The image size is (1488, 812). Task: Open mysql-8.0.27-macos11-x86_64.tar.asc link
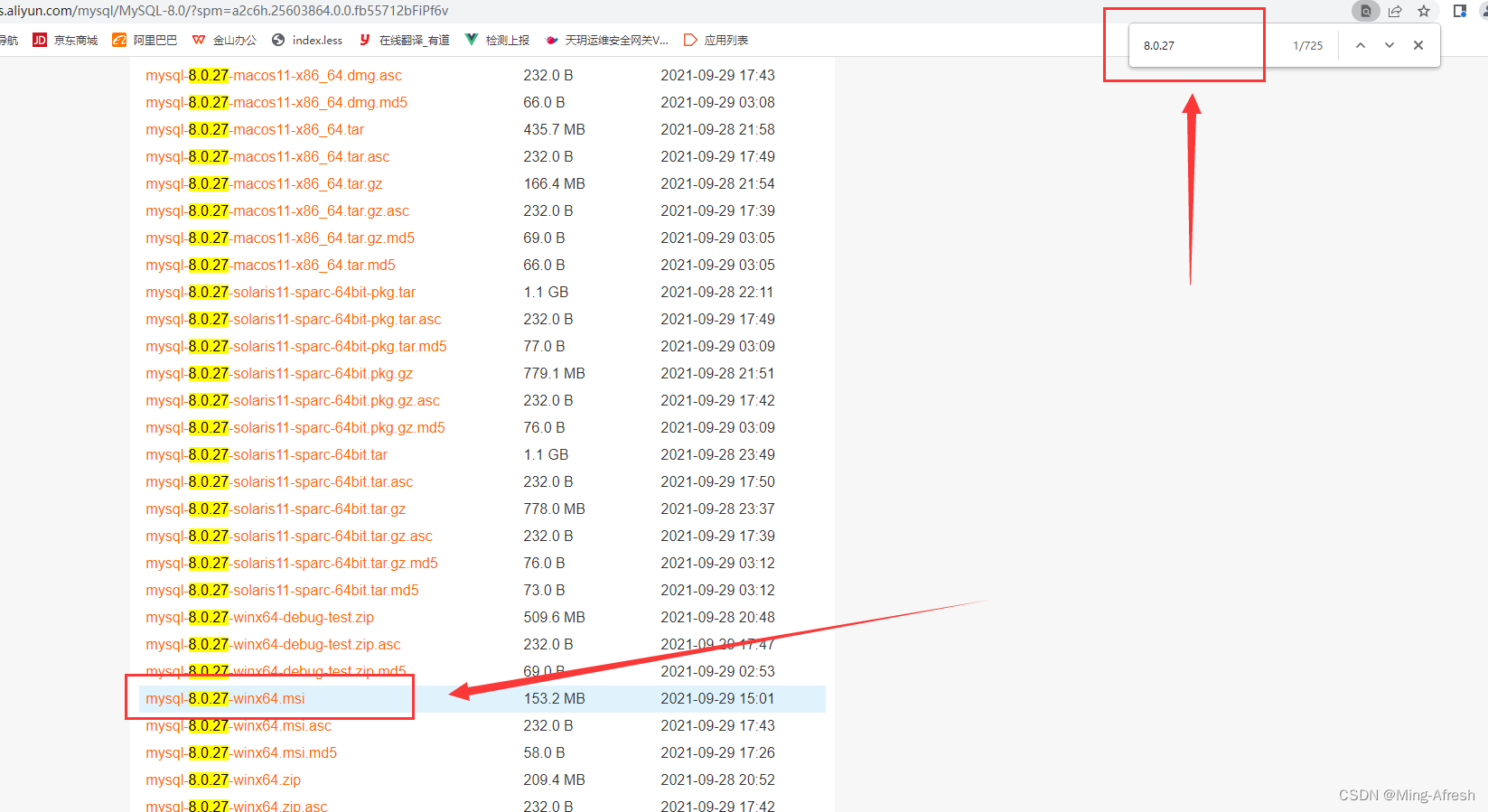pos(267,156)
